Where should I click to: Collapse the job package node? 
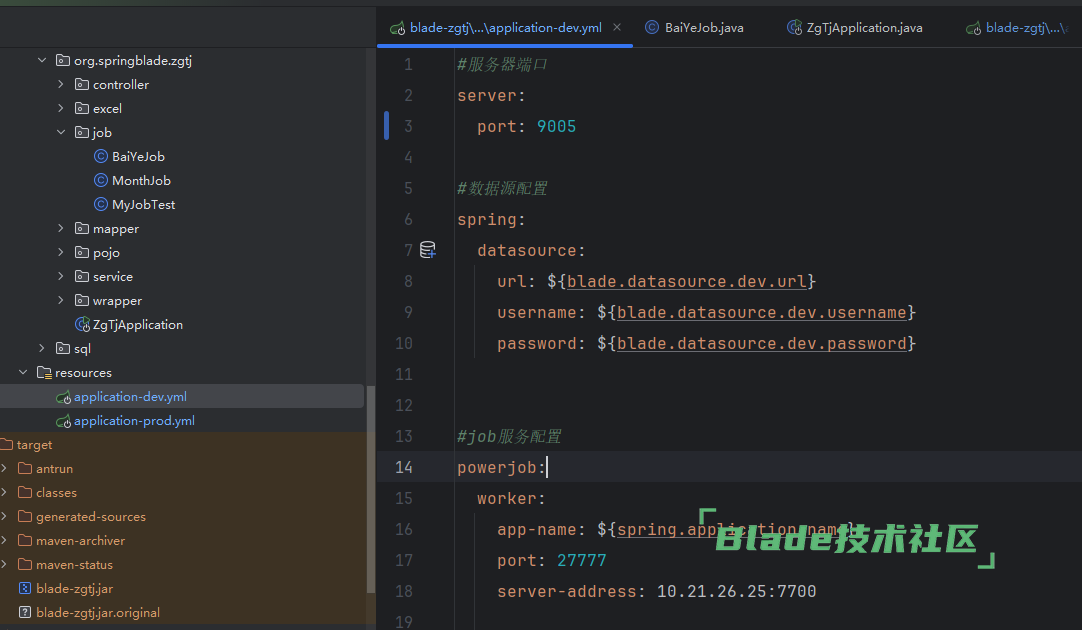tap(61, 132)
